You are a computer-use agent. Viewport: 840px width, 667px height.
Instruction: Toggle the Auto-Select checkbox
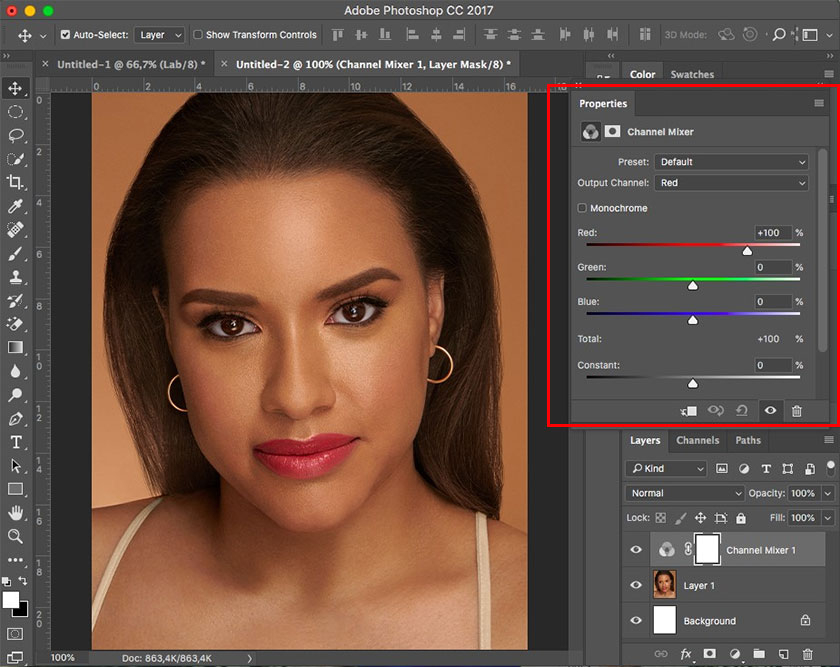coord(66,35)
